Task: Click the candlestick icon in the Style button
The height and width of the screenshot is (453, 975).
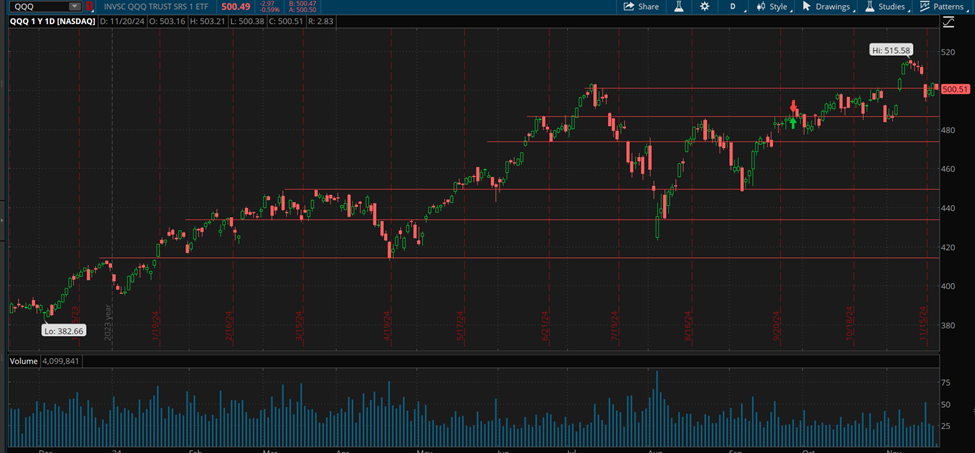Action: click(x=760, y=6)
